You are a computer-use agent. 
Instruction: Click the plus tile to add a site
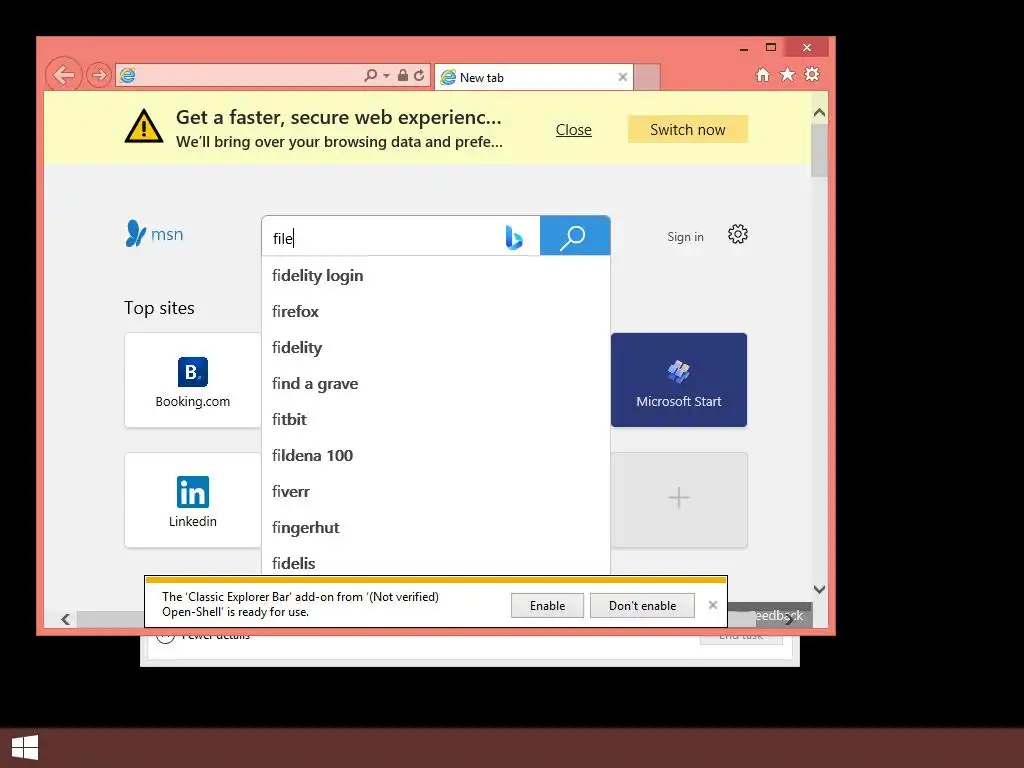coord(679,500)
